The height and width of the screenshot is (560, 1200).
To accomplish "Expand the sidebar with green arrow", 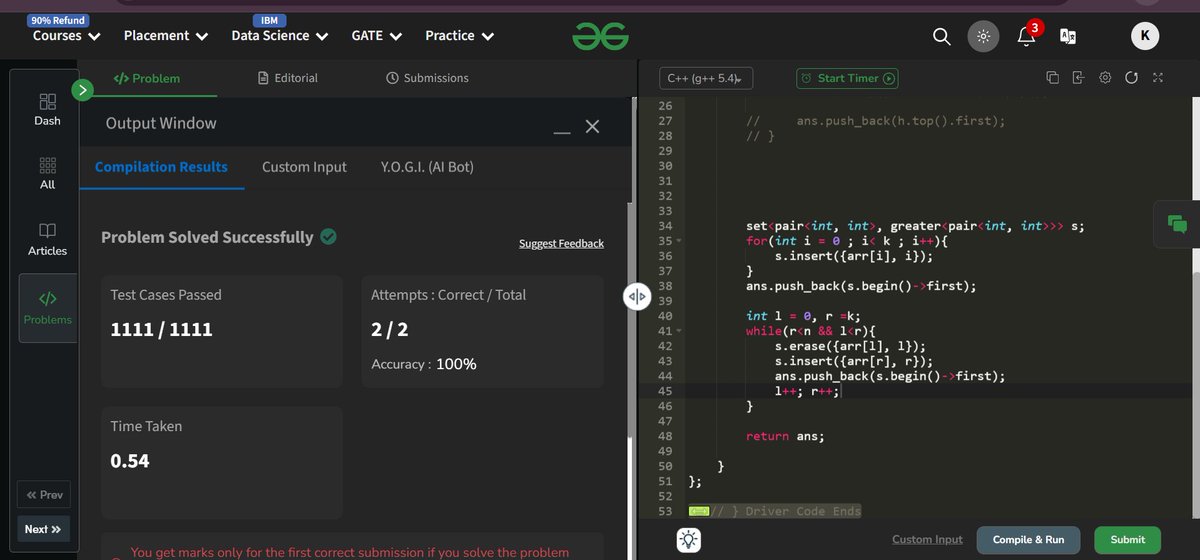I will point(83,91).
